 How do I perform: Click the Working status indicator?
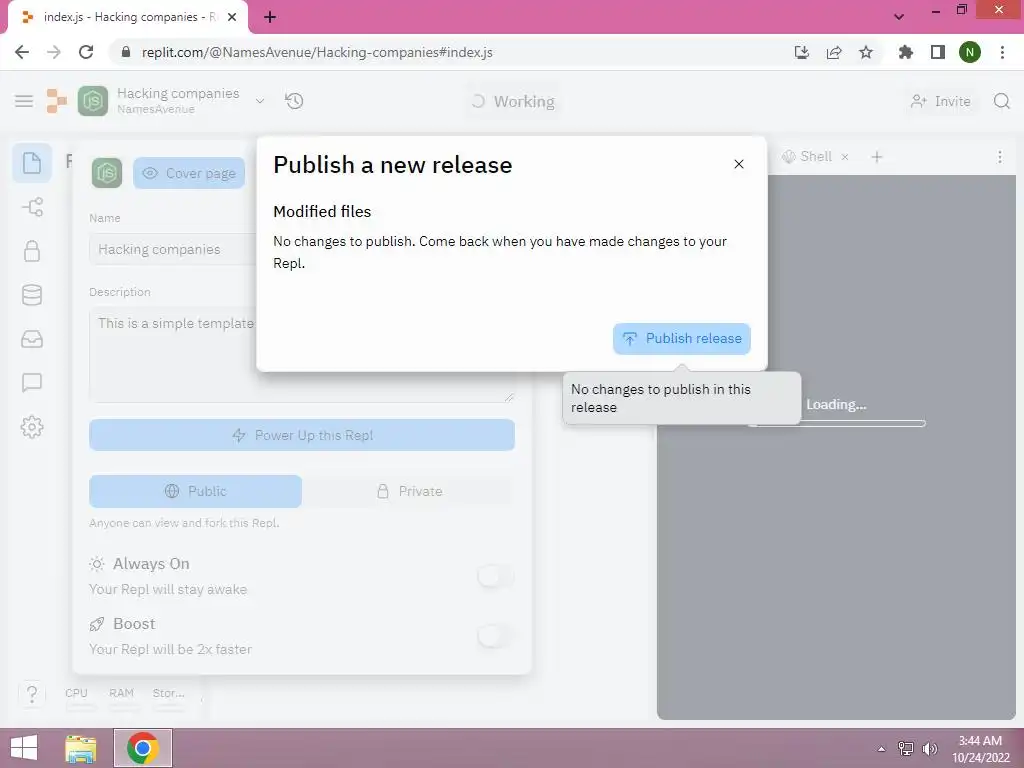coord(513,101)
